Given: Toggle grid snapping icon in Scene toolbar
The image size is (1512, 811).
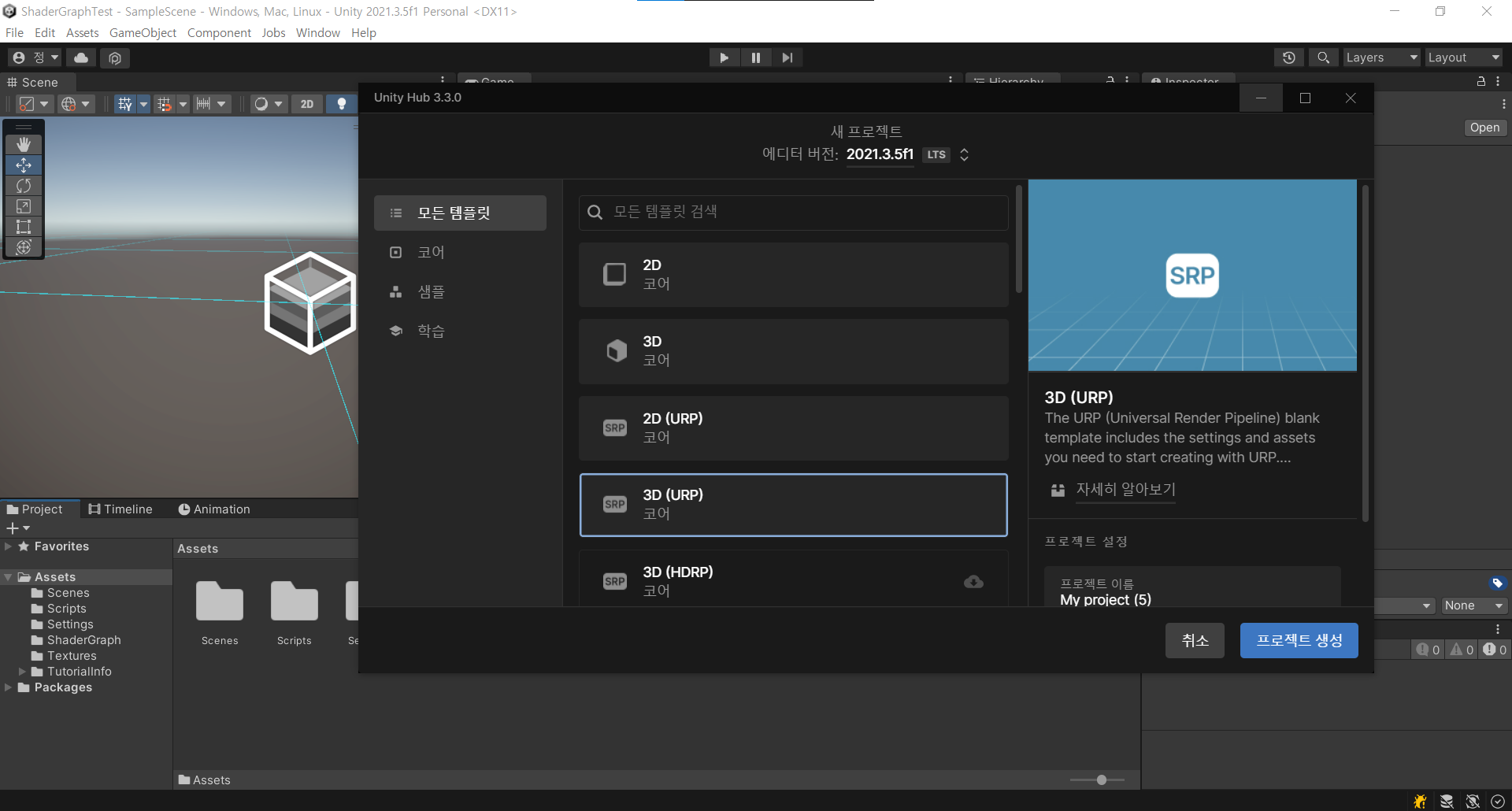Looking at the screenshot, I should [x=164, y=104].
